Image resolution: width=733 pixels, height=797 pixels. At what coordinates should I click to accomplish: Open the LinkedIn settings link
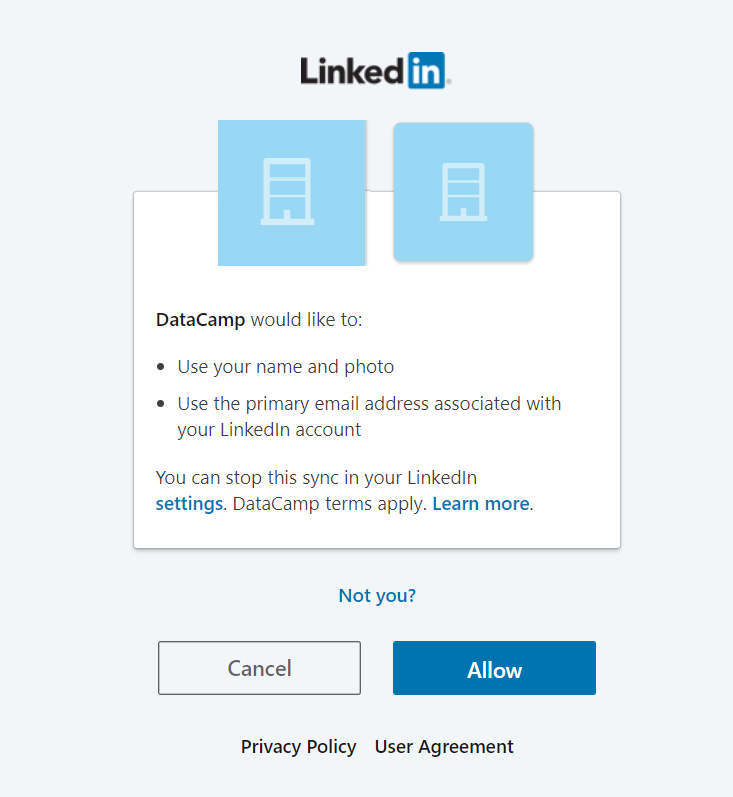click(x=189, y=504)
